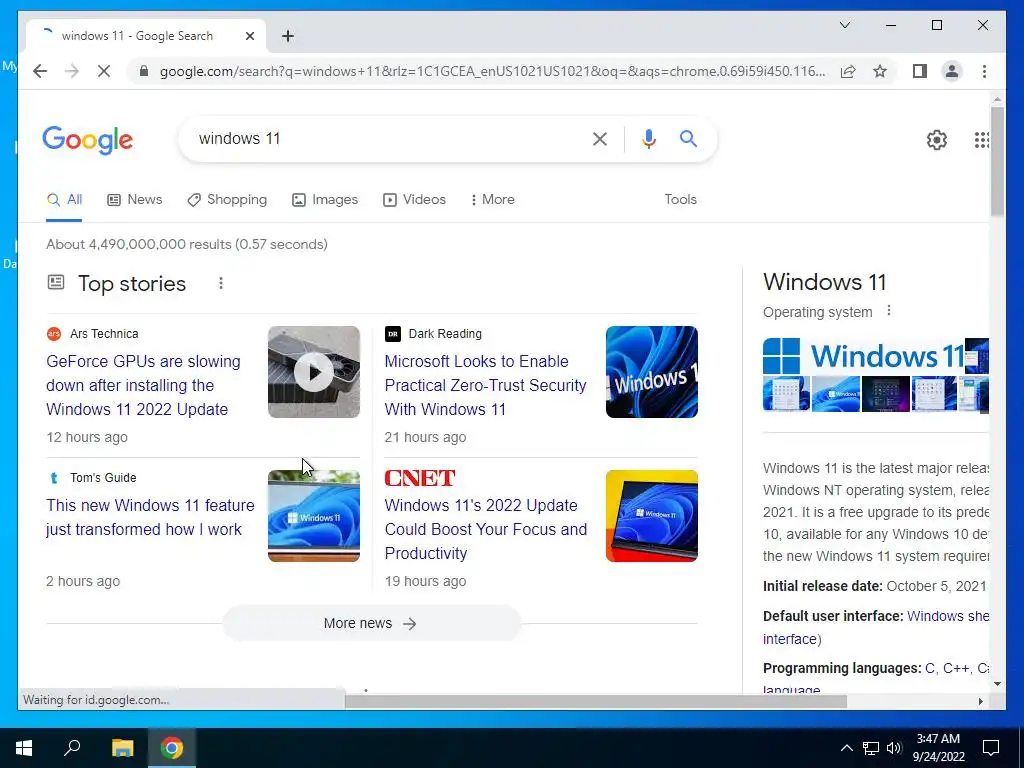Switch to the Shopping tab
This screenshot has width=1024, height=768.
click(227, 200)
